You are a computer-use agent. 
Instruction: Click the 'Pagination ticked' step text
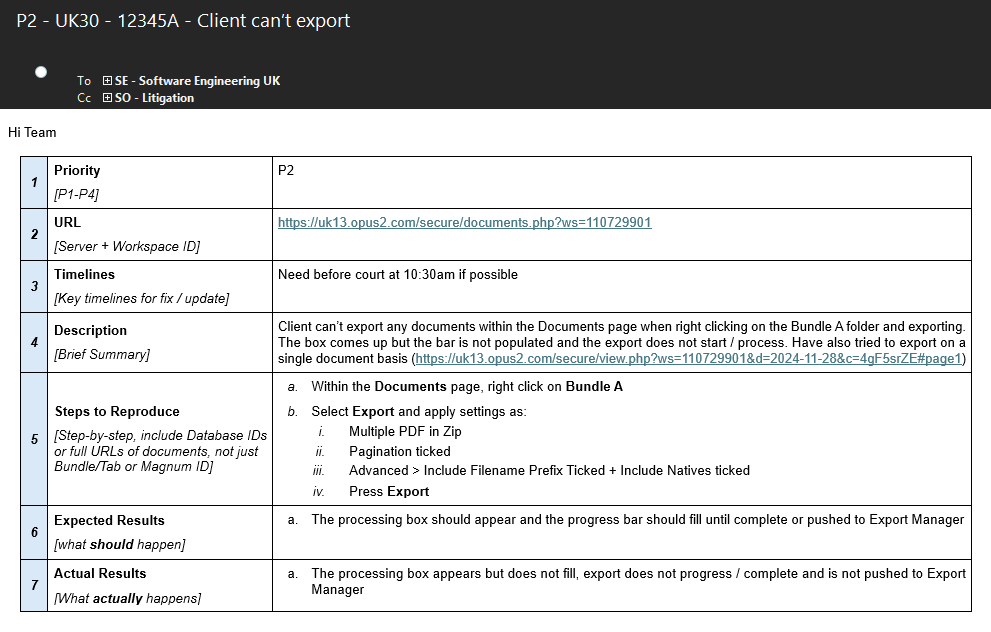[x=399, y=451]
